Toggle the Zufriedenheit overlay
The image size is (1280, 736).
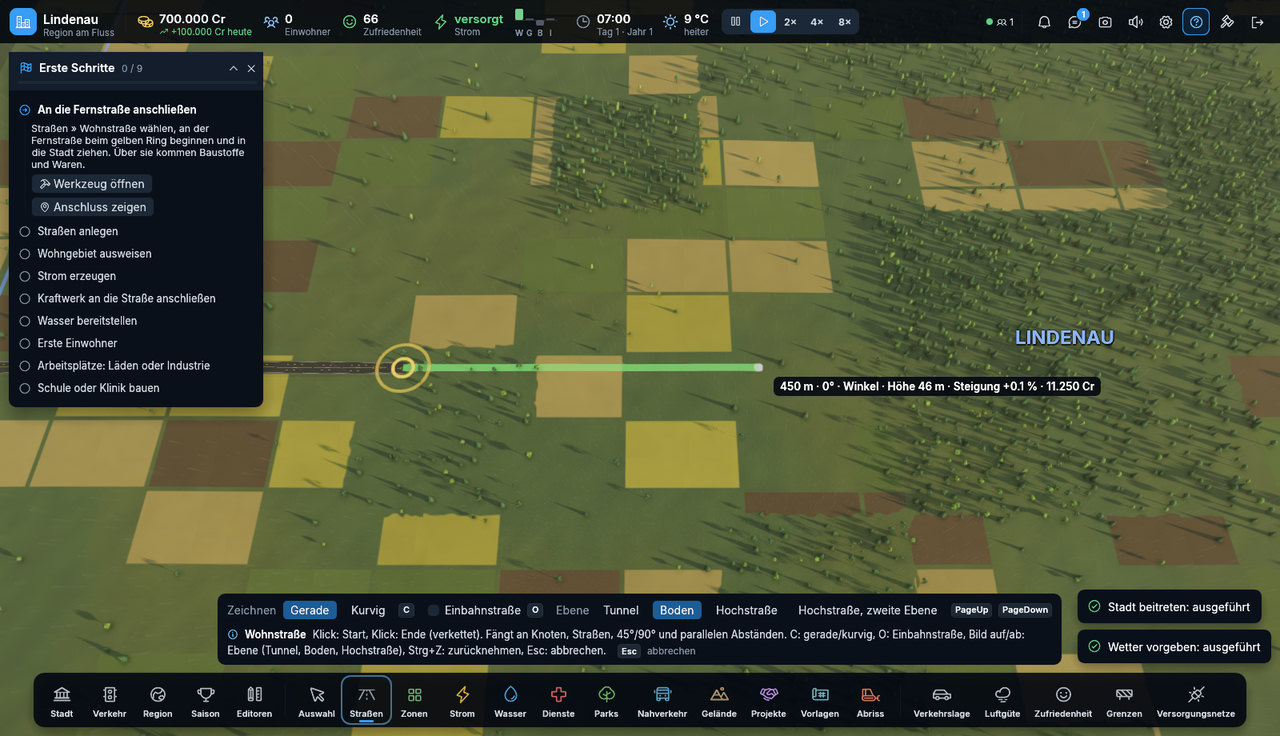tap(1063, 701)
